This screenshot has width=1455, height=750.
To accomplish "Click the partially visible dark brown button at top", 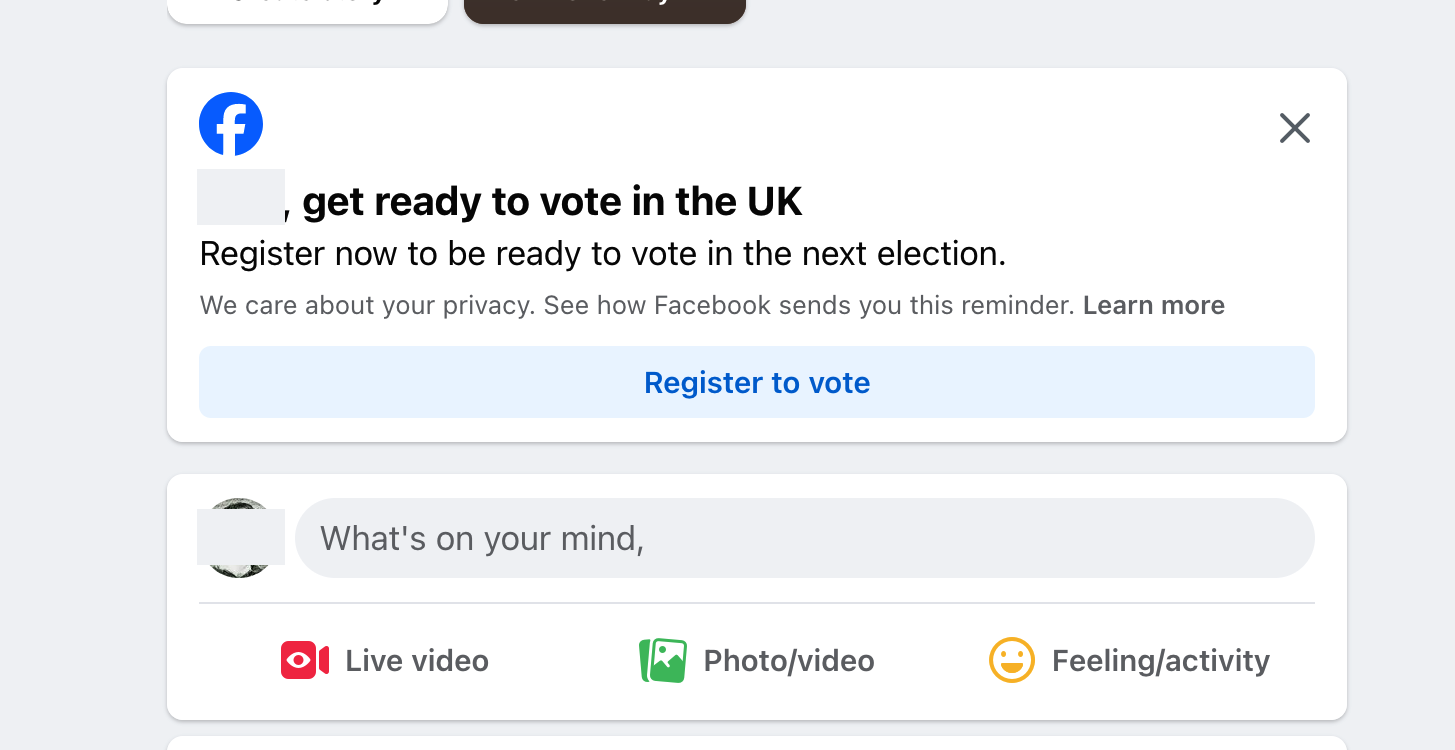I will [x=604, y=9].
